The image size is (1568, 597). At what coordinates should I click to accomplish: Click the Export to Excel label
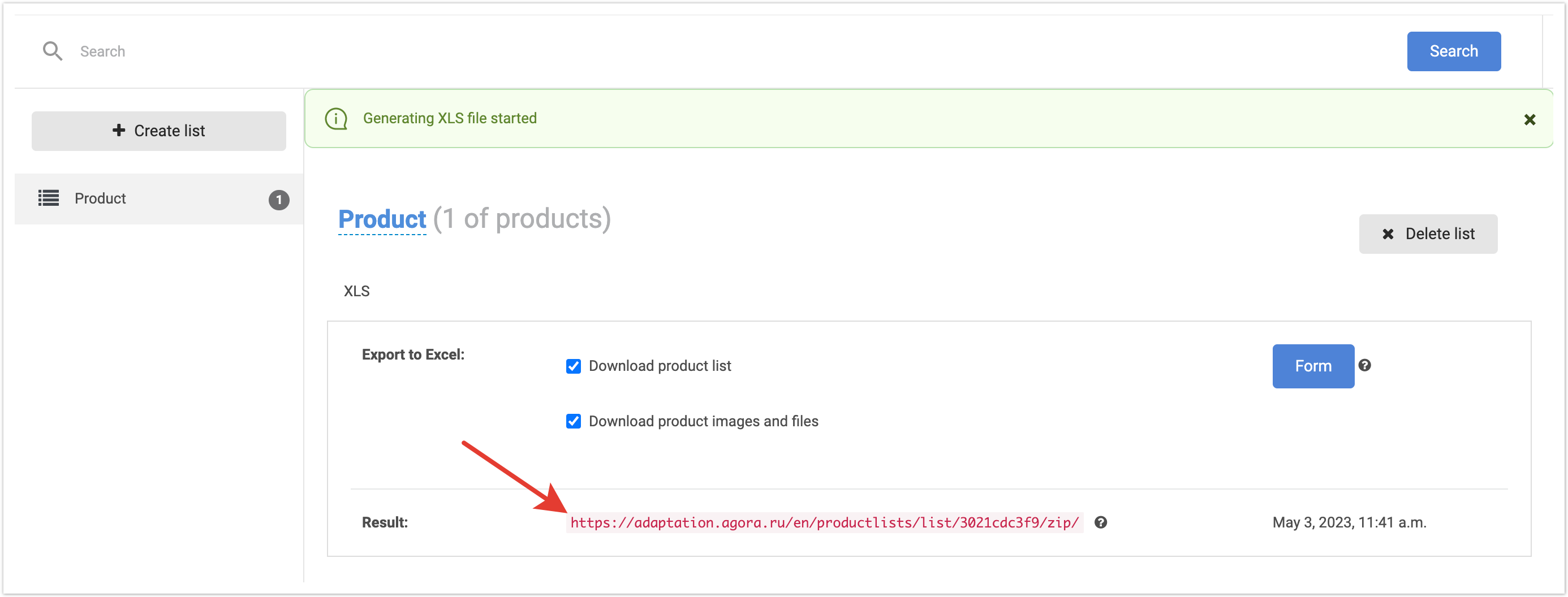[413, 354]
